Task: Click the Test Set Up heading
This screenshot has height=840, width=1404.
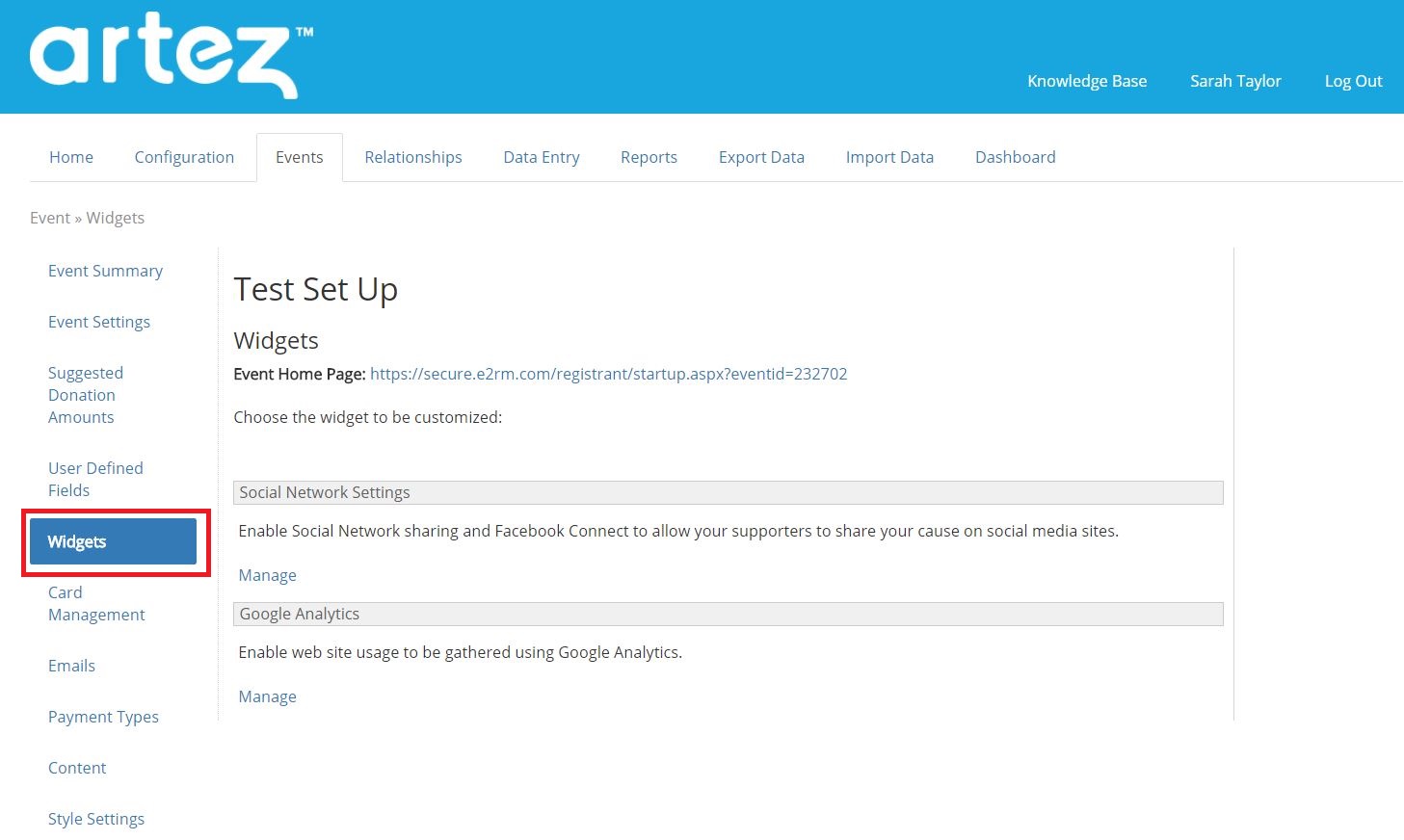Action: click(x=316, y=290)
